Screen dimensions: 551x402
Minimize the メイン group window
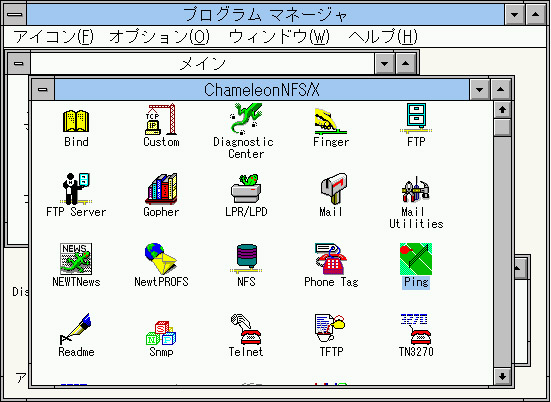(x=384, y=64)
